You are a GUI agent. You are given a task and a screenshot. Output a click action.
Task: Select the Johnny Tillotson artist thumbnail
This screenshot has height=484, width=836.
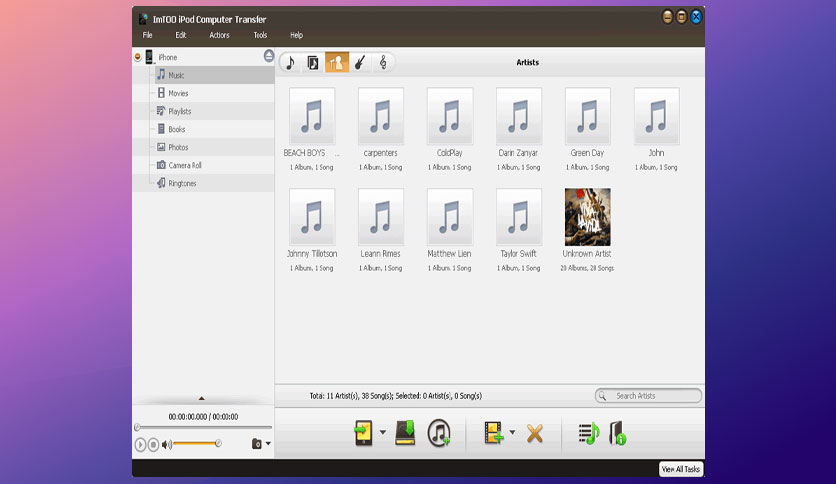point(312,217)
